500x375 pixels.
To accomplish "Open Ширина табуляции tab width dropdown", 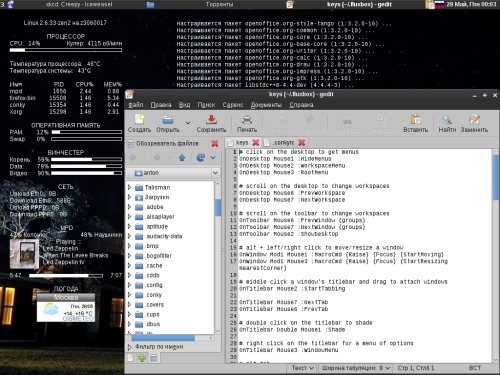I will 355,368.
